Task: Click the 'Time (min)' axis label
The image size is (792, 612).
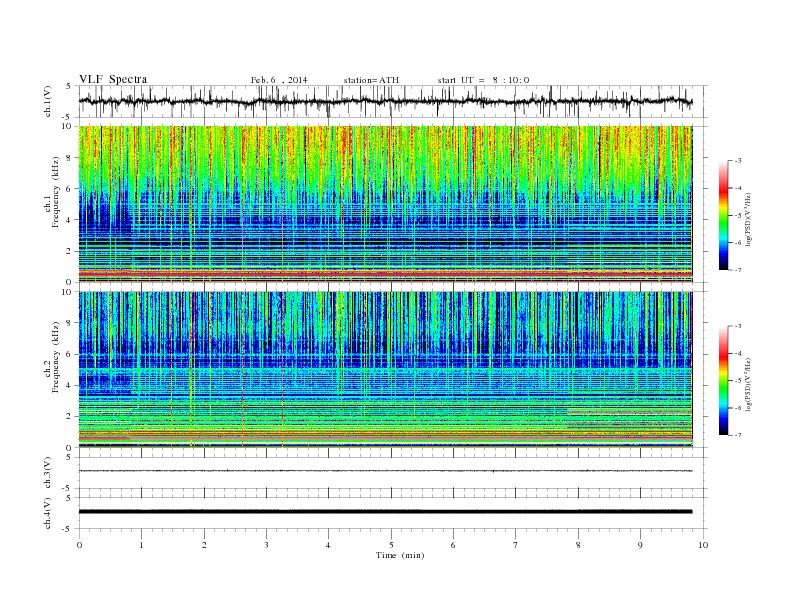Action: click(x=400, y=555)
